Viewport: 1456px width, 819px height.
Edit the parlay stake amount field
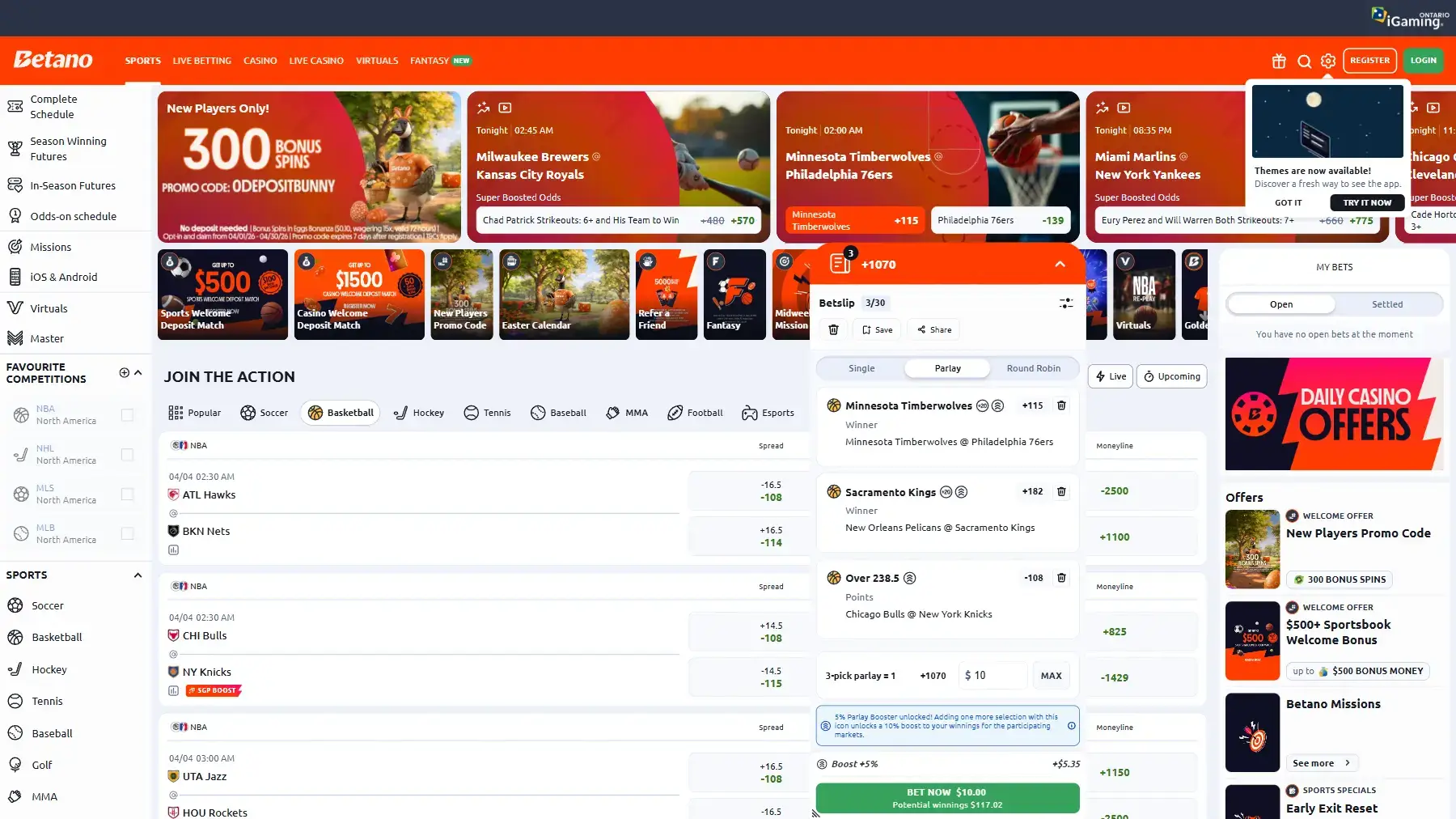click(993, 676)
